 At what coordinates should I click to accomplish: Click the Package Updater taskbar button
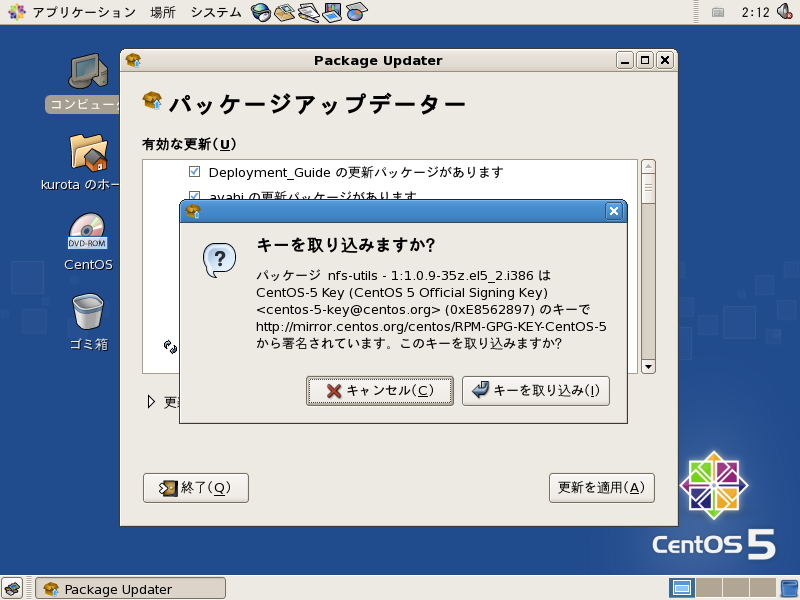click(131, 588)
